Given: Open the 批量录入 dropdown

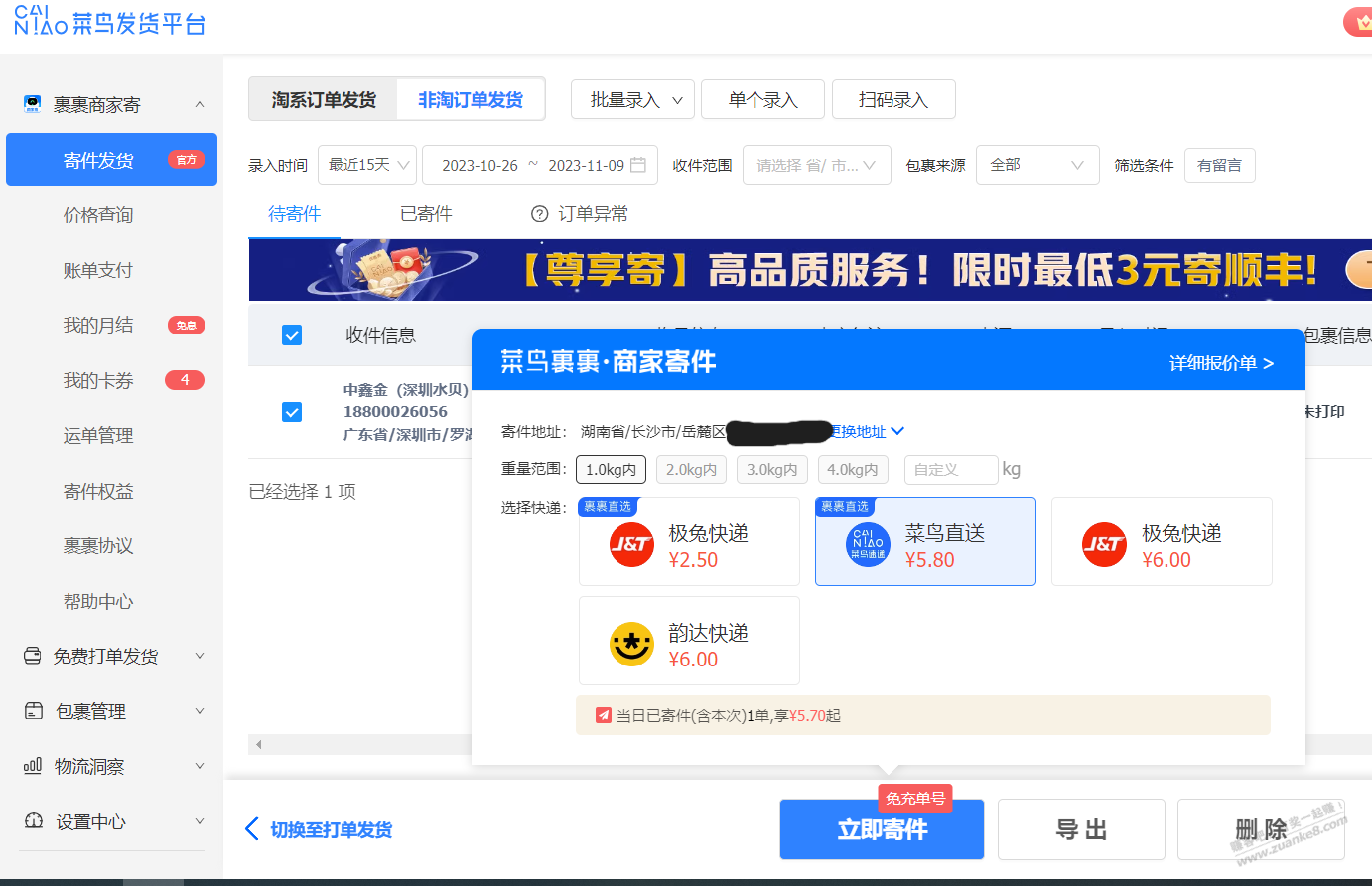Looking at the screenshot, I should tap(632, 99).
